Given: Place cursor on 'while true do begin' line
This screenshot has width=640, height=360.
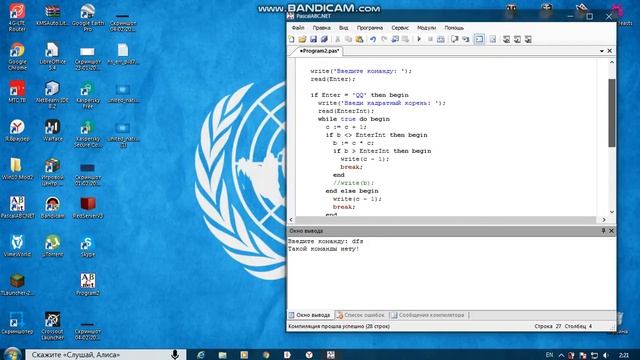Looking at the screenshot, I should tap(353, 119).
